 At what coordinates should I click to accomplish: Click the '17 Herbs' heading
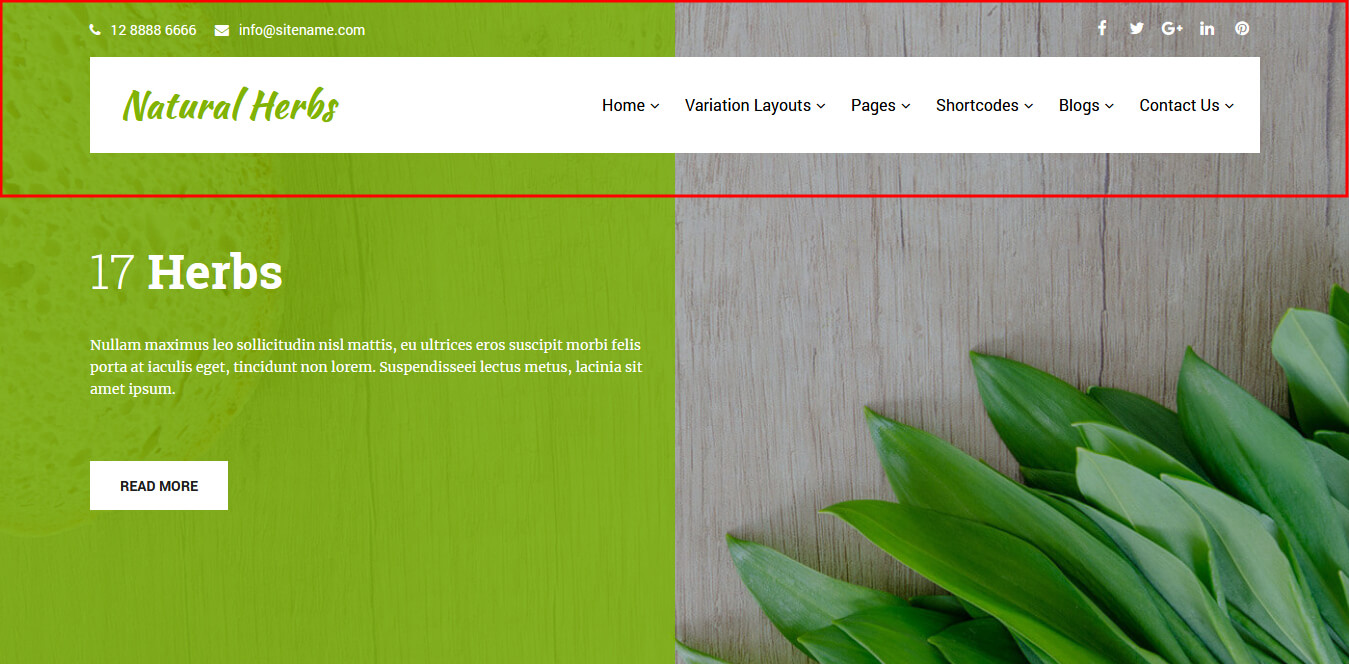pyautogui.click(x=186, y=272)
